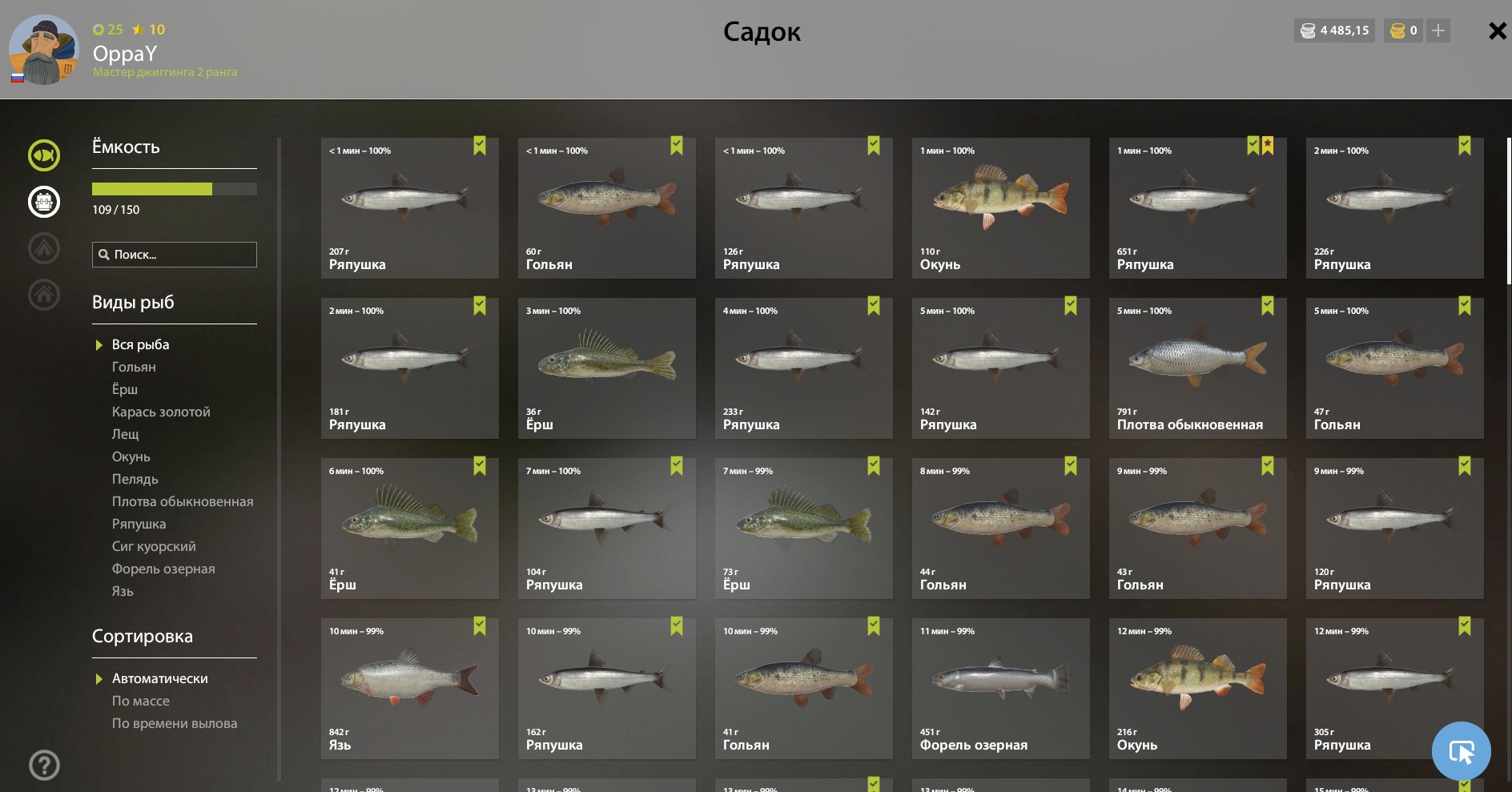Select Автоматически sorting option

pyautogui.click(x=159, y=678)
